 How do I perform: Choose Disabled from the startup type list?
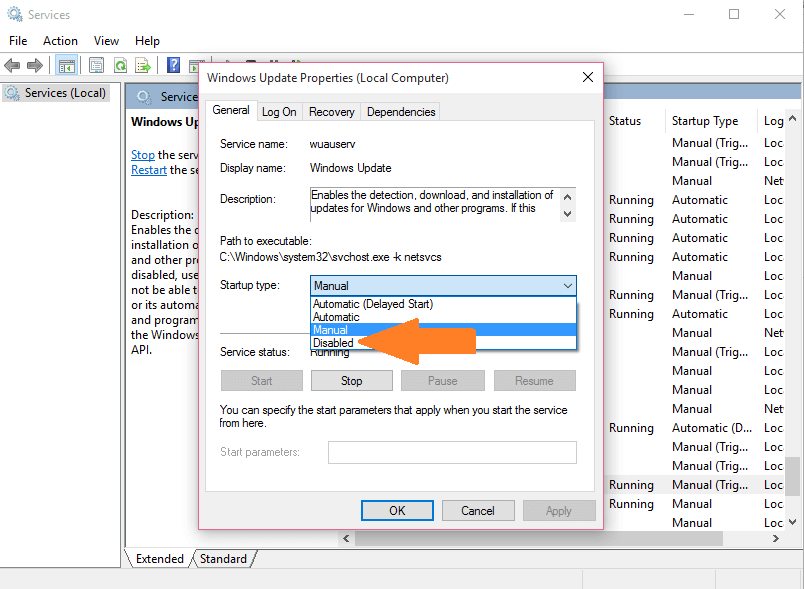pos(443,342)
